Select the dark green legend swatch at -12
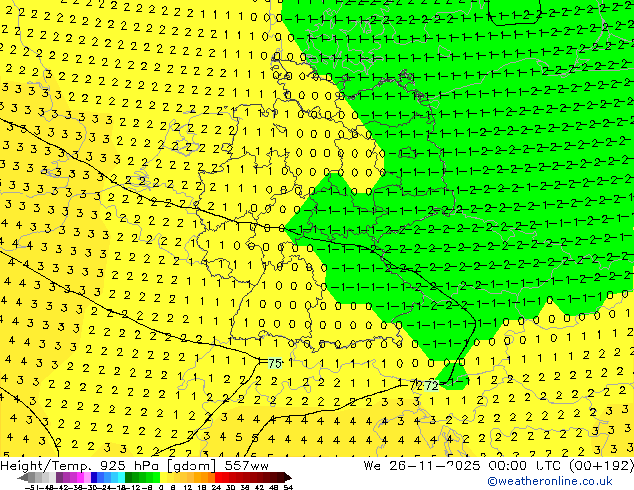634x490 pixels. click(128, 478)
